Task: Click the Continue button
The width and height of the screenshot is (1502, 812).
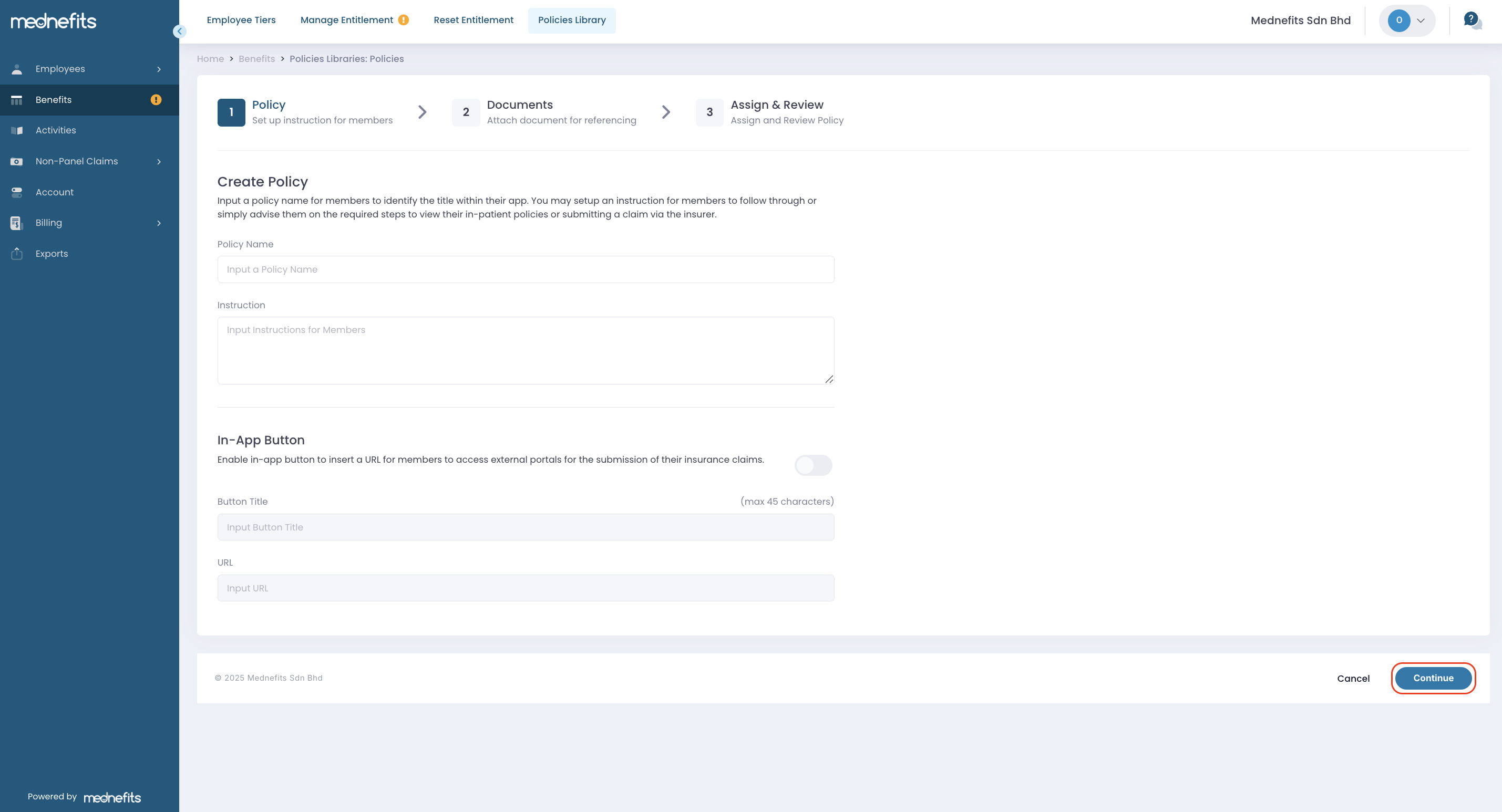Action: 1433,678
